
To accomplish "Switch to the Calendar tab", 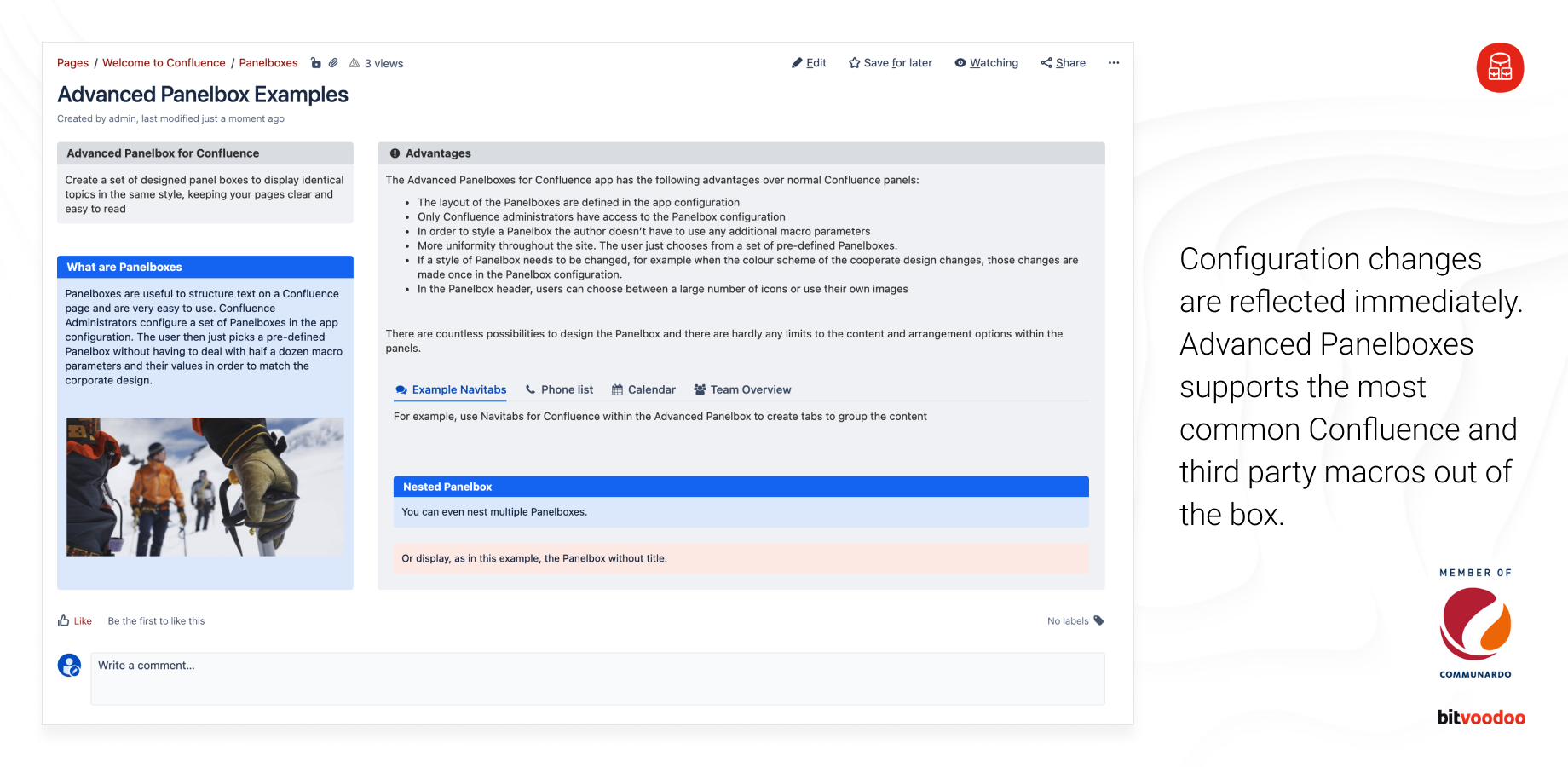I will (x=650, y=389).
